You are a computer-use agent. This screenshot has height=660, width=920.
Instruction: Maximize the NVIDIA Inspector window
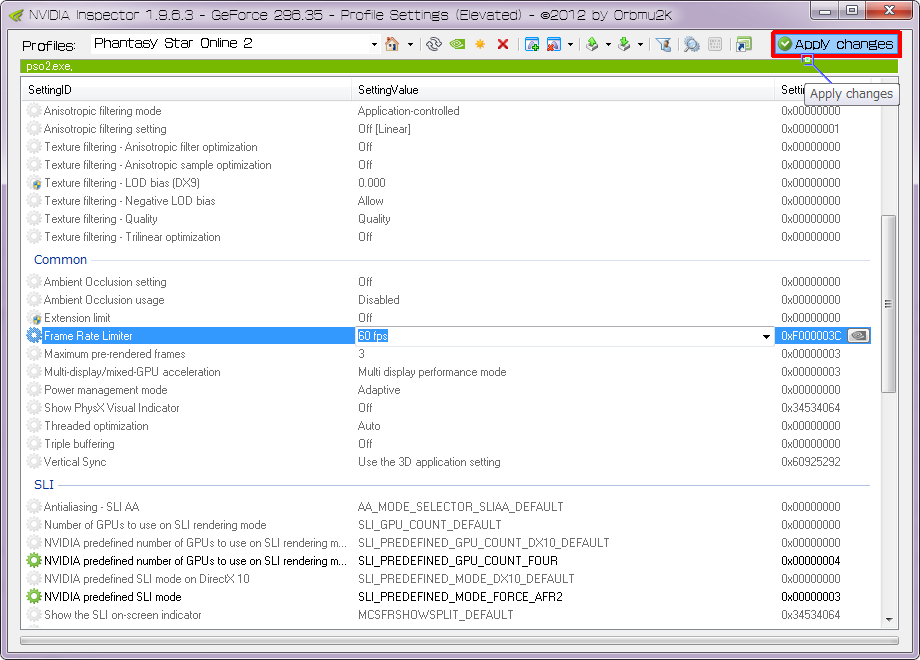851,10
